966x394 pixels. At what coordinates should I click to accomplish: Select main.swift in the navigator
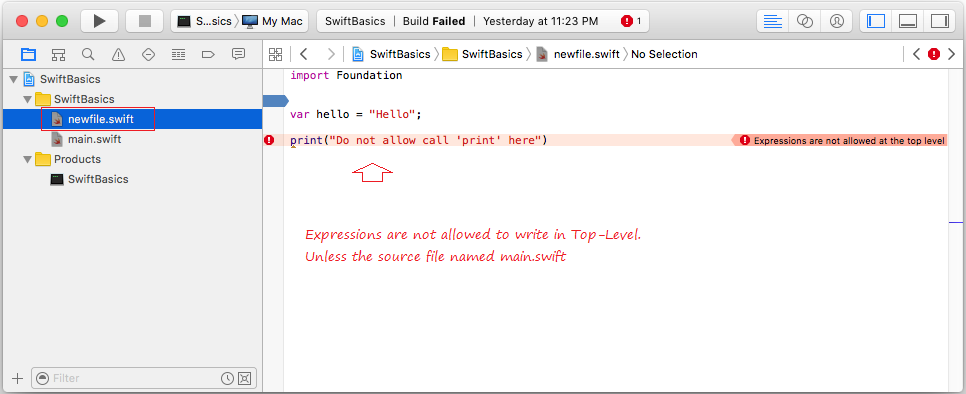coord(132,139)
